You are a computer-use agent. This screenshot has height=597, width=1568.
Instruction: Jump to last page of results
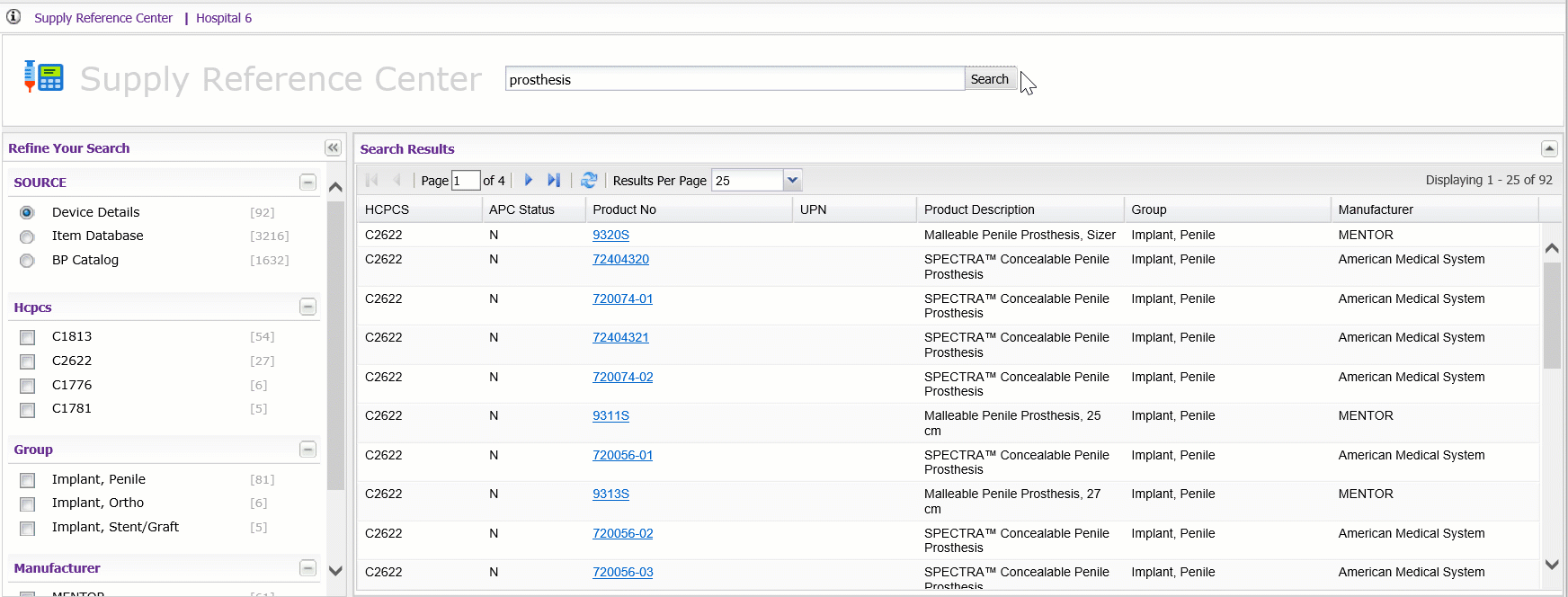tap(554, 180)
